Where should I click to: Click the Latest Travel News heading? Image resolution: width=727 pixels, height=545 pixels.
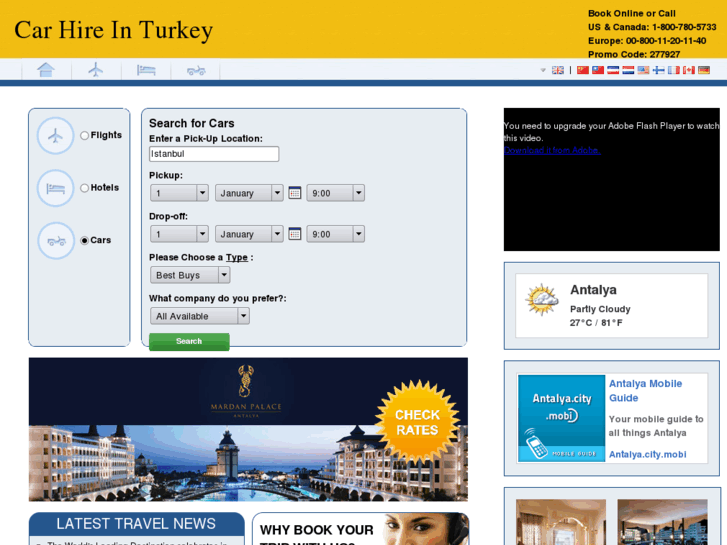coord(136,524)
